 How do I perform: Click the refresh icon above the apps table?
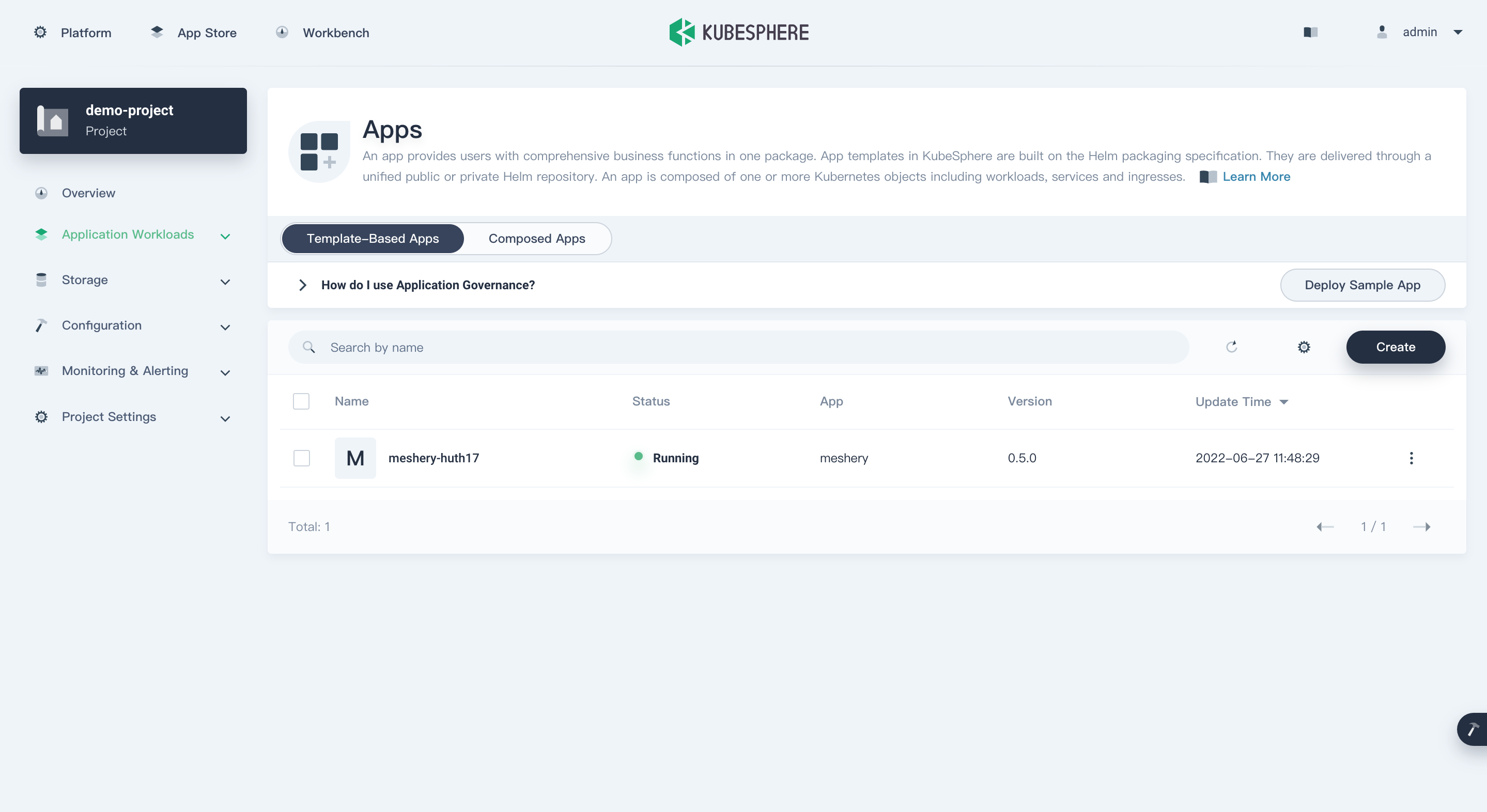(1232, 346)
